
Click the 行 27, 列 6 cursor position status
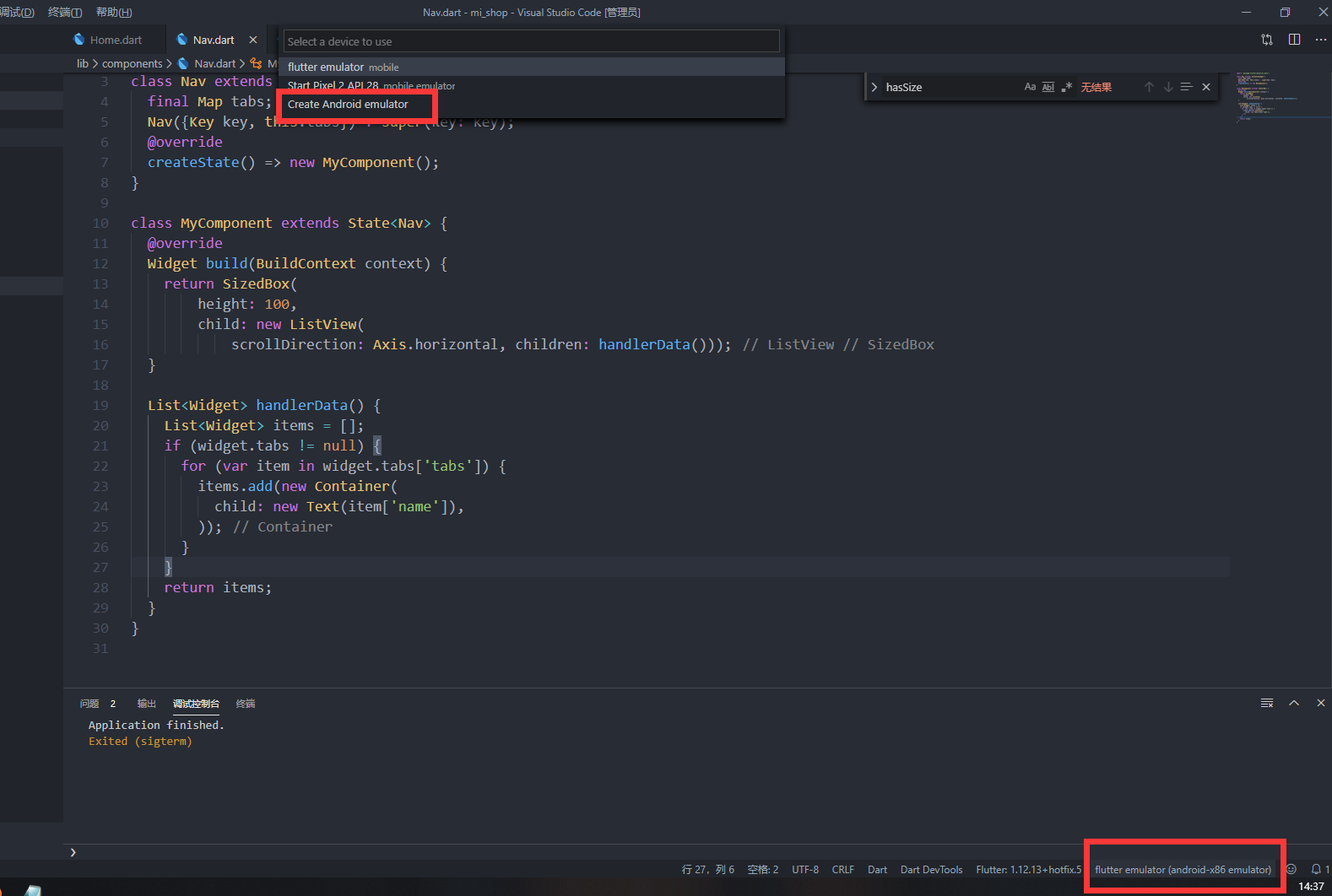coord(708,869)
